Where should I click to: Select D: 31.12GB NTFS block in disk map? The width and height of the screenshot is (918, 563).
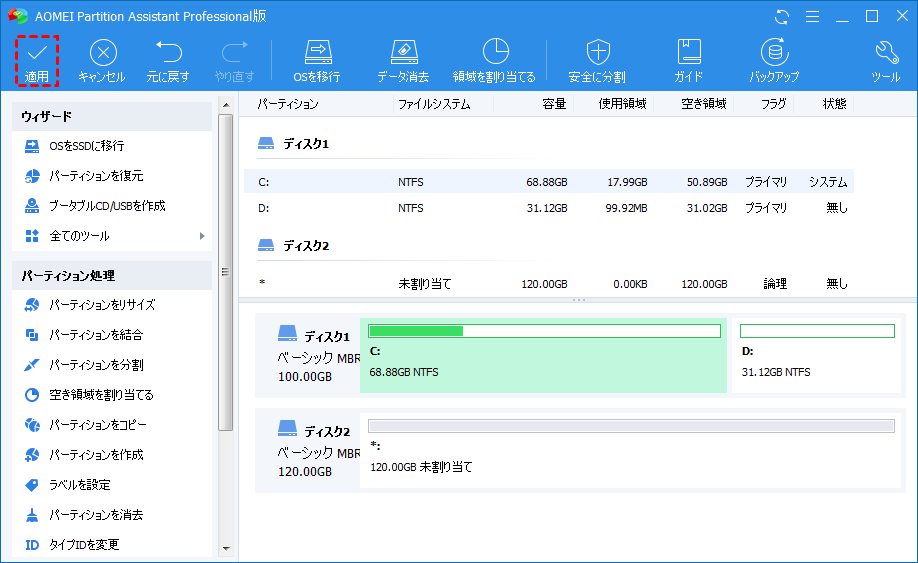coord(816,356)
